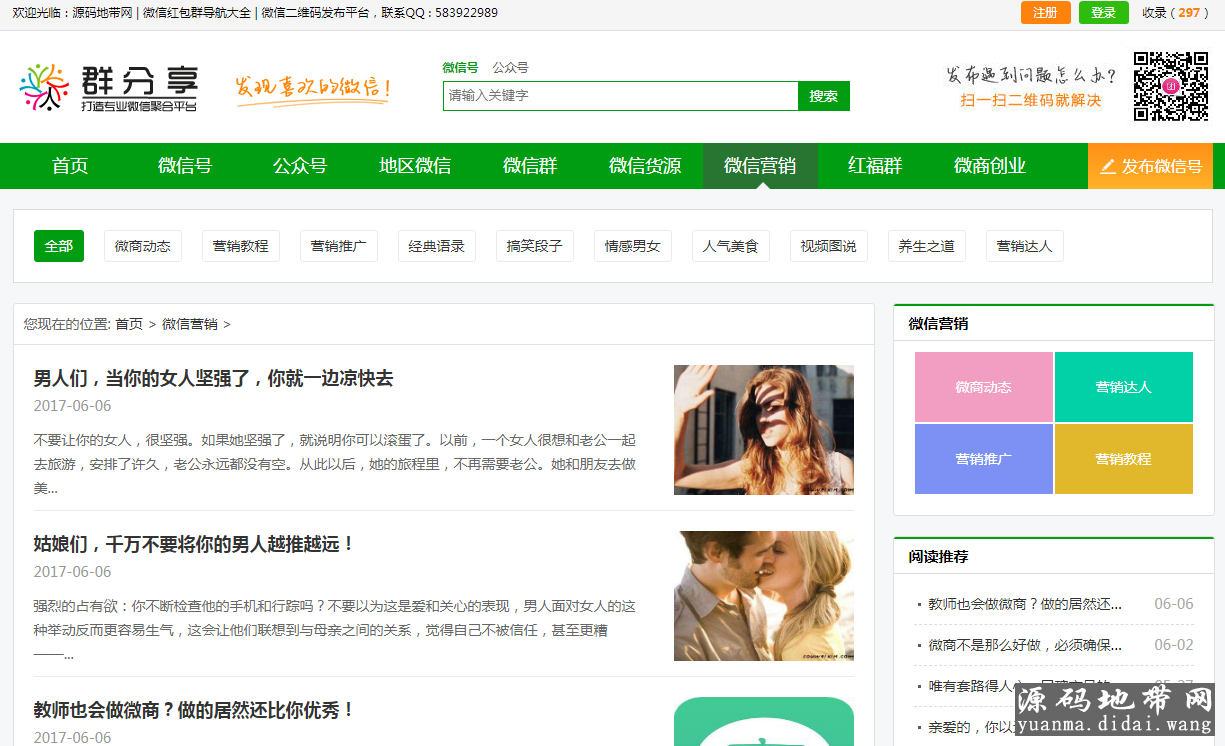The width and height of the screenshot is (1225, 746).
Task: Click the QR code image in header
Action: (1170, 87)
